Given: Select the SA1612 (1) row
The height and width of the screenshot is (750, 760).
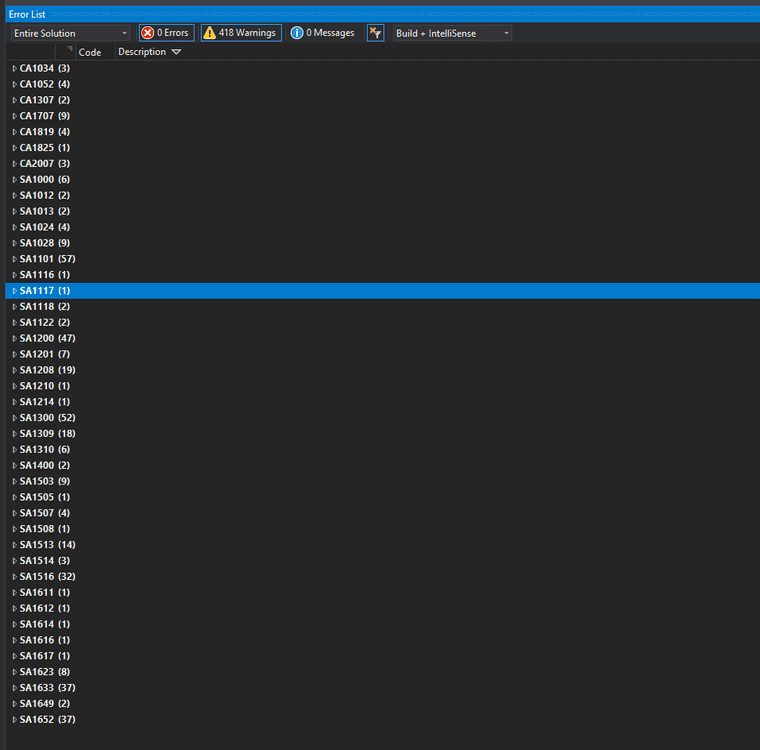Looking at the screenshot, I should click(x=382, y=608).
